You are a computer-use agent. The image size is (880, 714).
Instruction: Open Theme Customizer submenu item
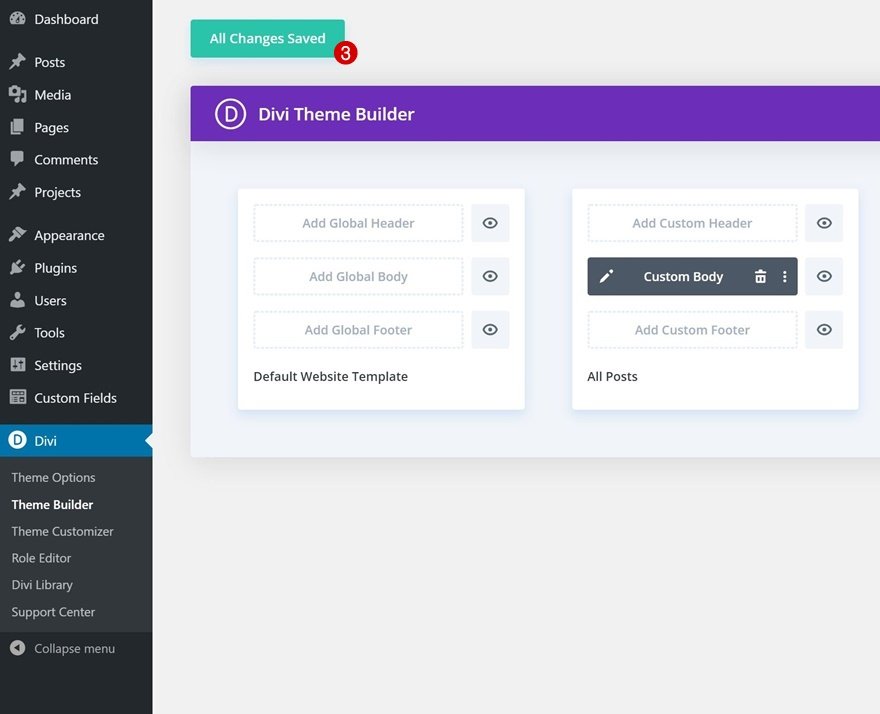[x=62, y=531]
